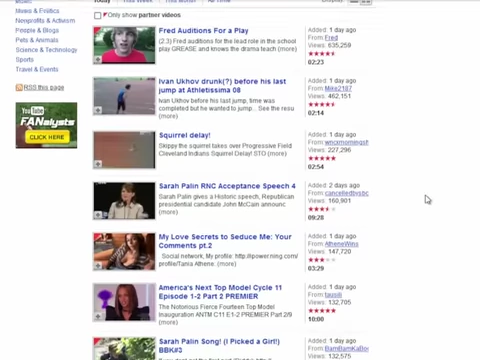Click plus icon on Squirrel delay thumbnail

[98, 164]
